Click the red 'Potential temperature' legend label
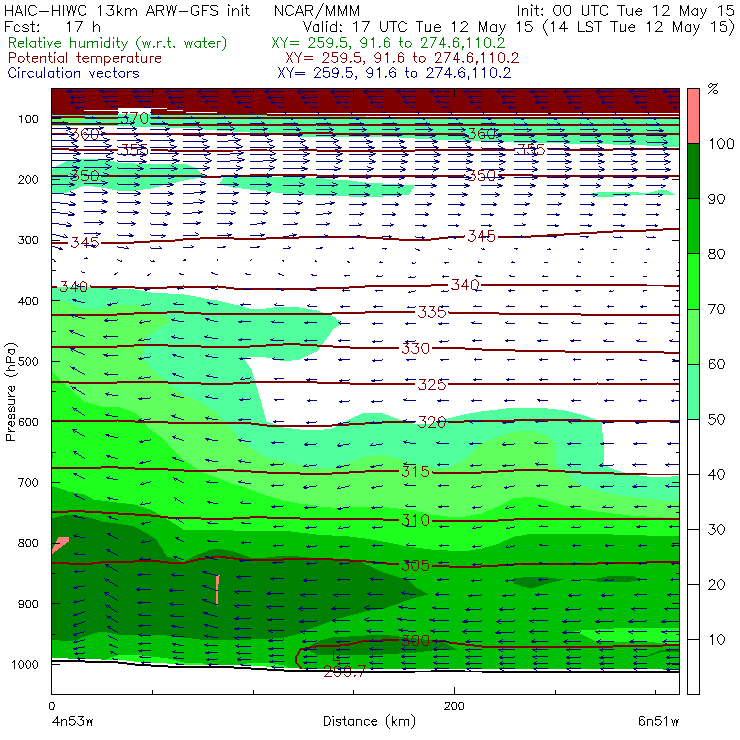The height and width of the screenshot is (740, 740). 85,58
